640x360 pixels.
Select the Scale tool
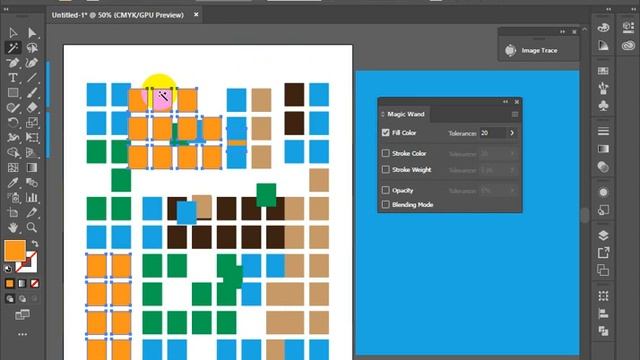[32, 122]
